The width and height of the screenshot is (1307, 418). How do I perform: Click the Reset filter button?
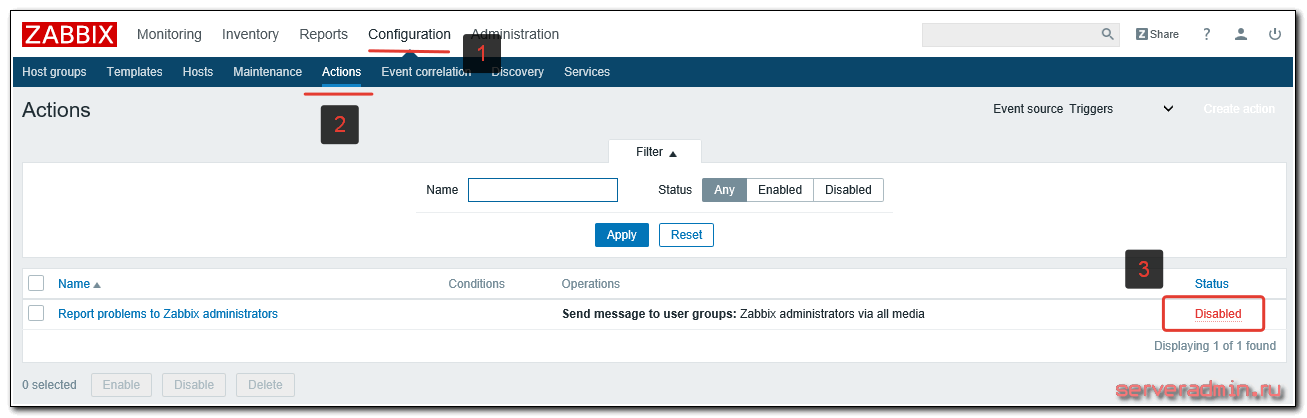click(x=686, y=235)
